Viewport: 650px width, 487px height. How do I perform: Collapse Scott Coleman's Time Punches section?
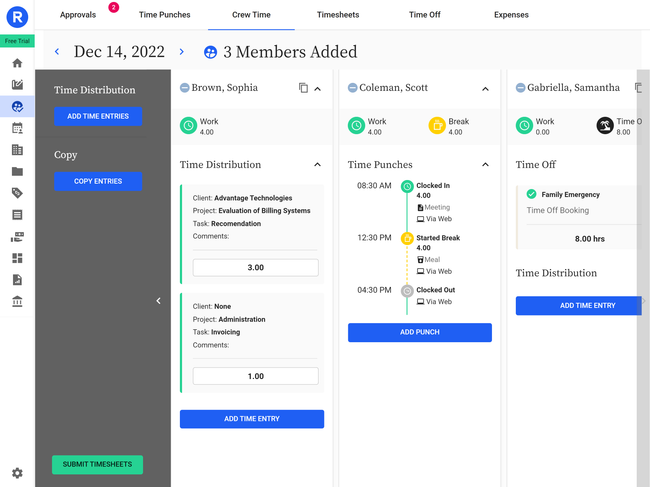coord(485,165)
